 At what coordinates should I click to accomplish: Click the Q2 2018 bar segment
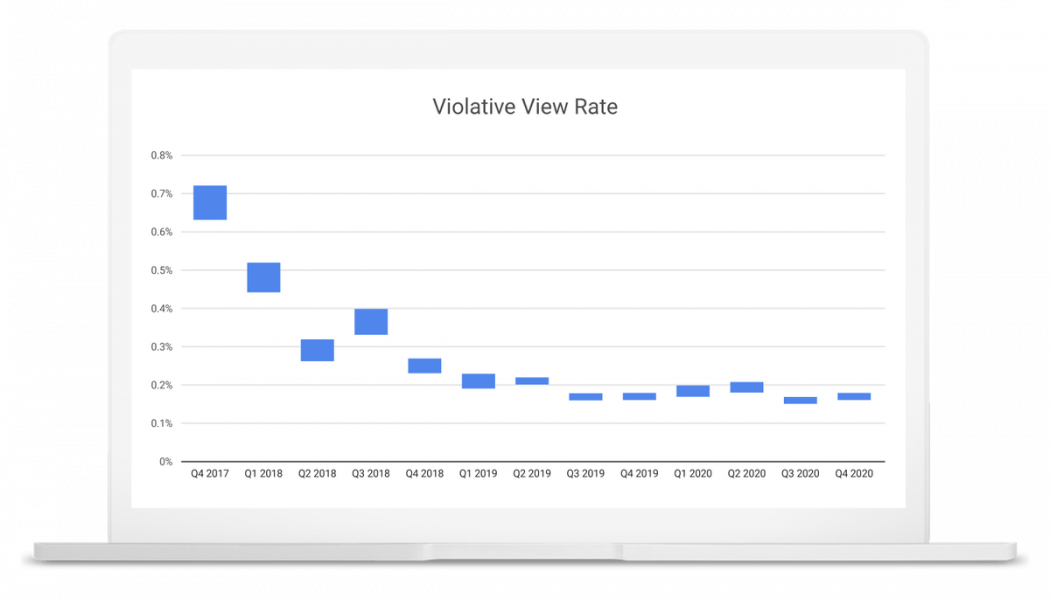coord(316,349)
